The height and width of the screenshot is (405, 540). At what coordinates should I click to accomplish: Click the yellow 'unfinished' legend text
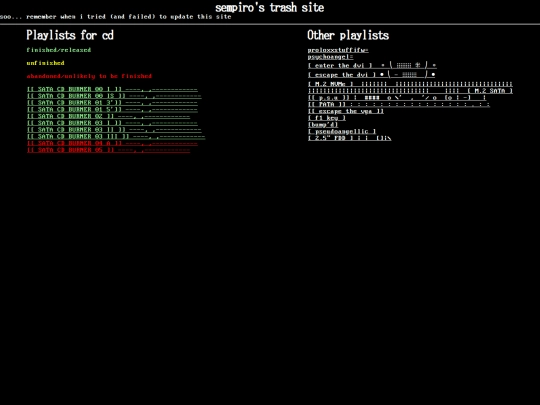45,63
